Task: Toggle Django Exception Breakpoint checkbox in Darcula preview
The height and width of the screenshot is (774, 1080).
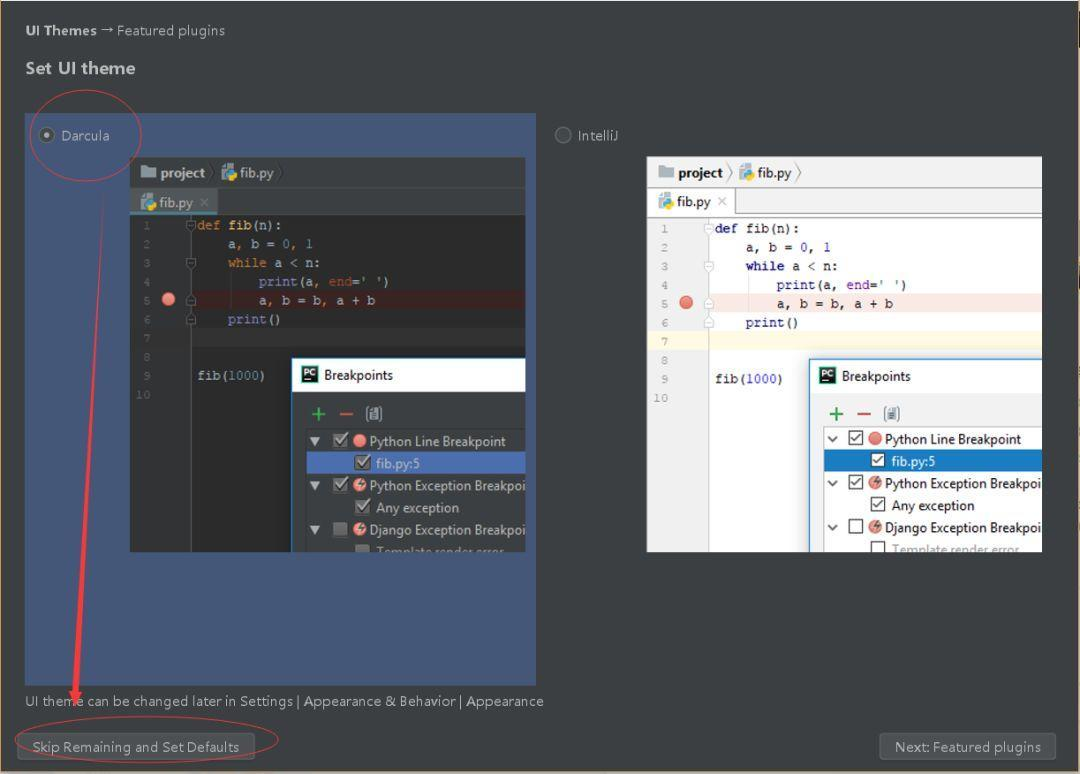Action: (340, 529)
